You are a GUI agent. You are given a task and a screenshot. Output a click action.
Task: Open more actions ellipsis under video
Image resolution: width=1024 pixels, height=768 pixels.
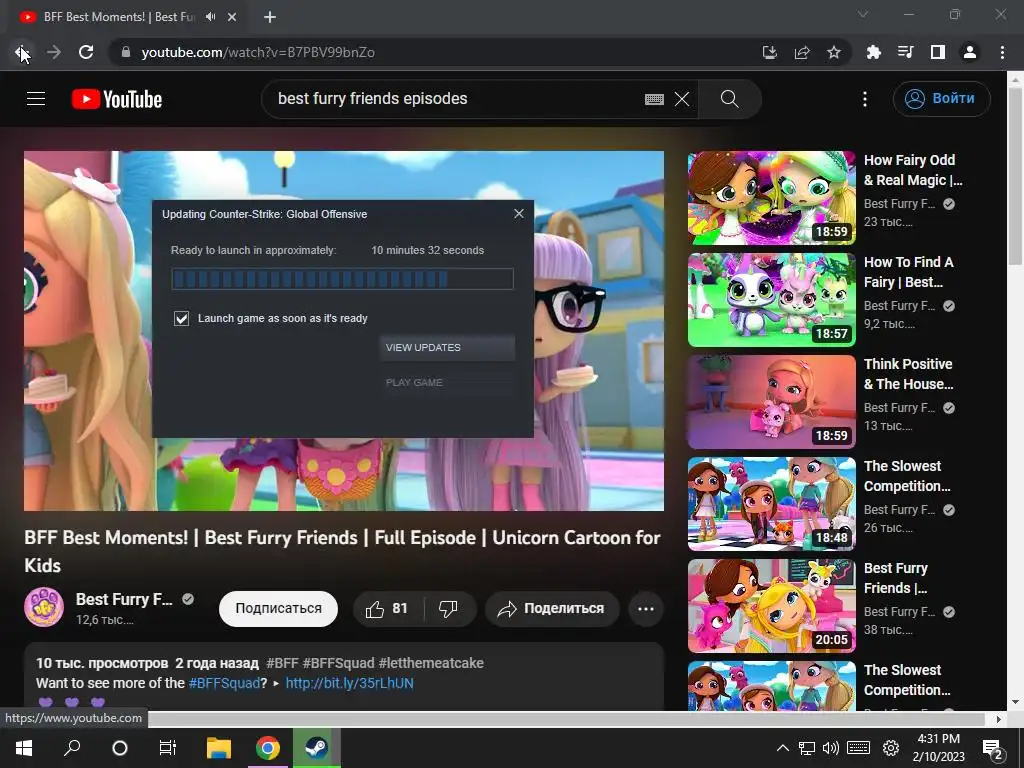click(x=645, y=609)
